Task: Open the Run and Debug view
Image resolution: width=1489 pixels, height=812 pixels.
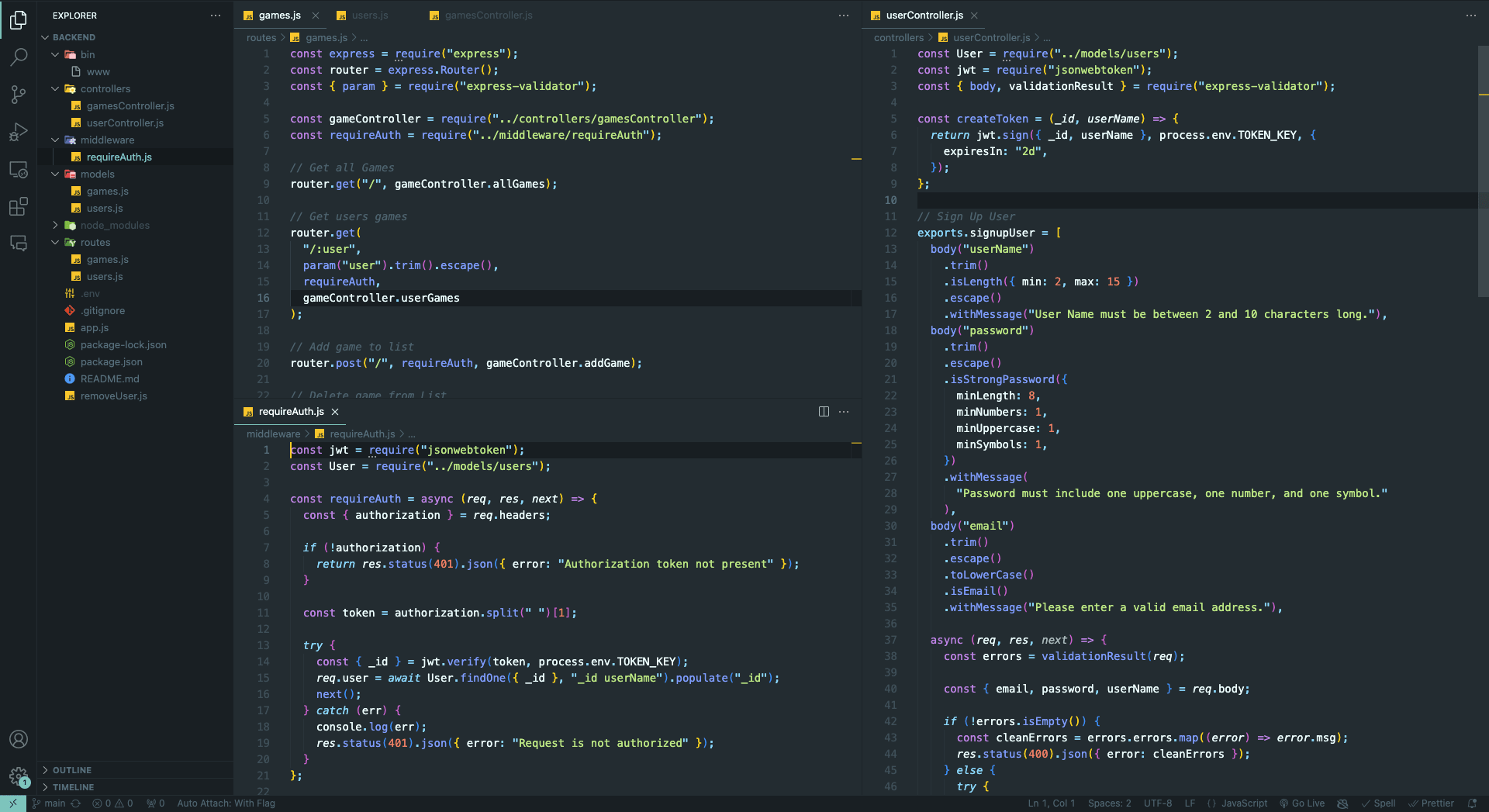Action: pos(19,132)
